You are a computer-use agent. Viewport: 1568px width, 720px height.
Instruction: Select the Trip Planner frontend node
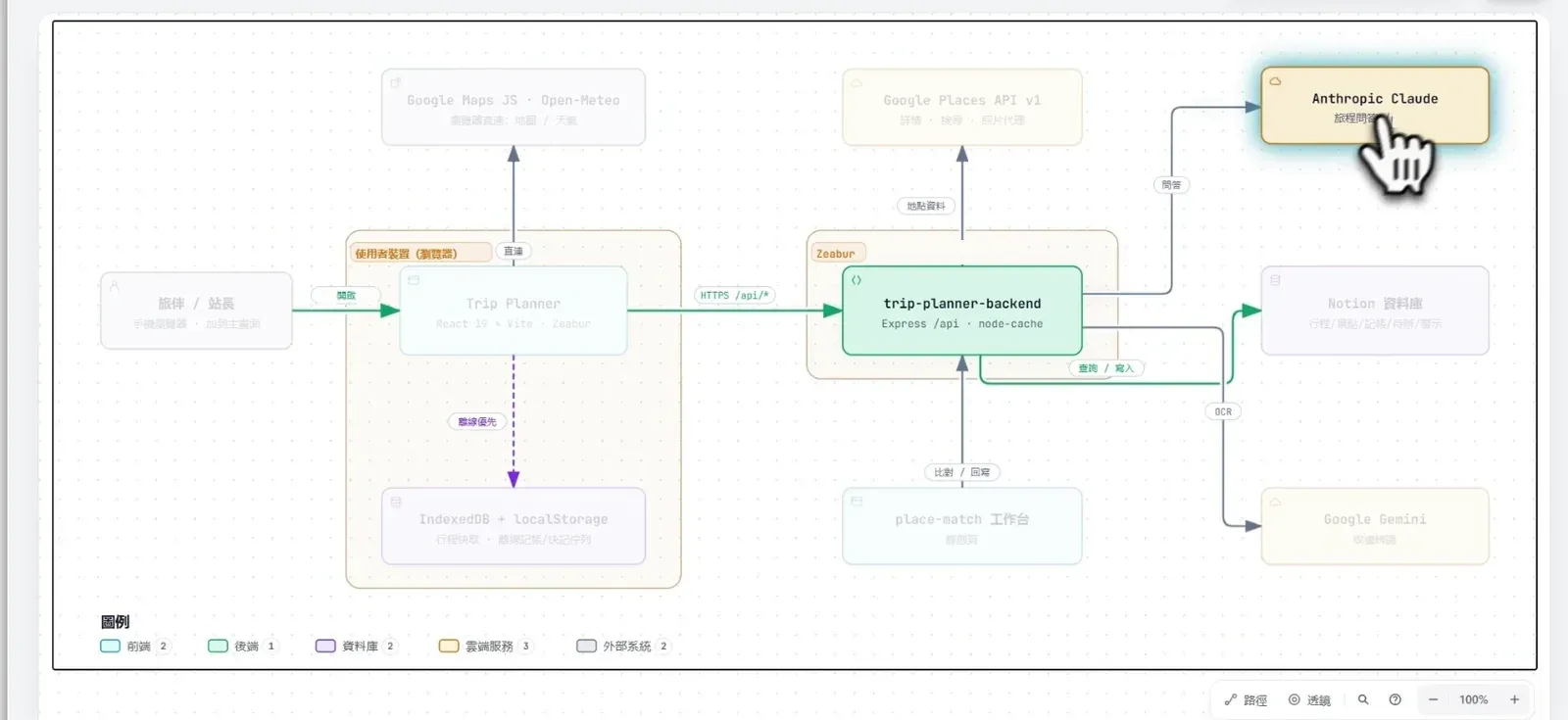pos(514,311)
